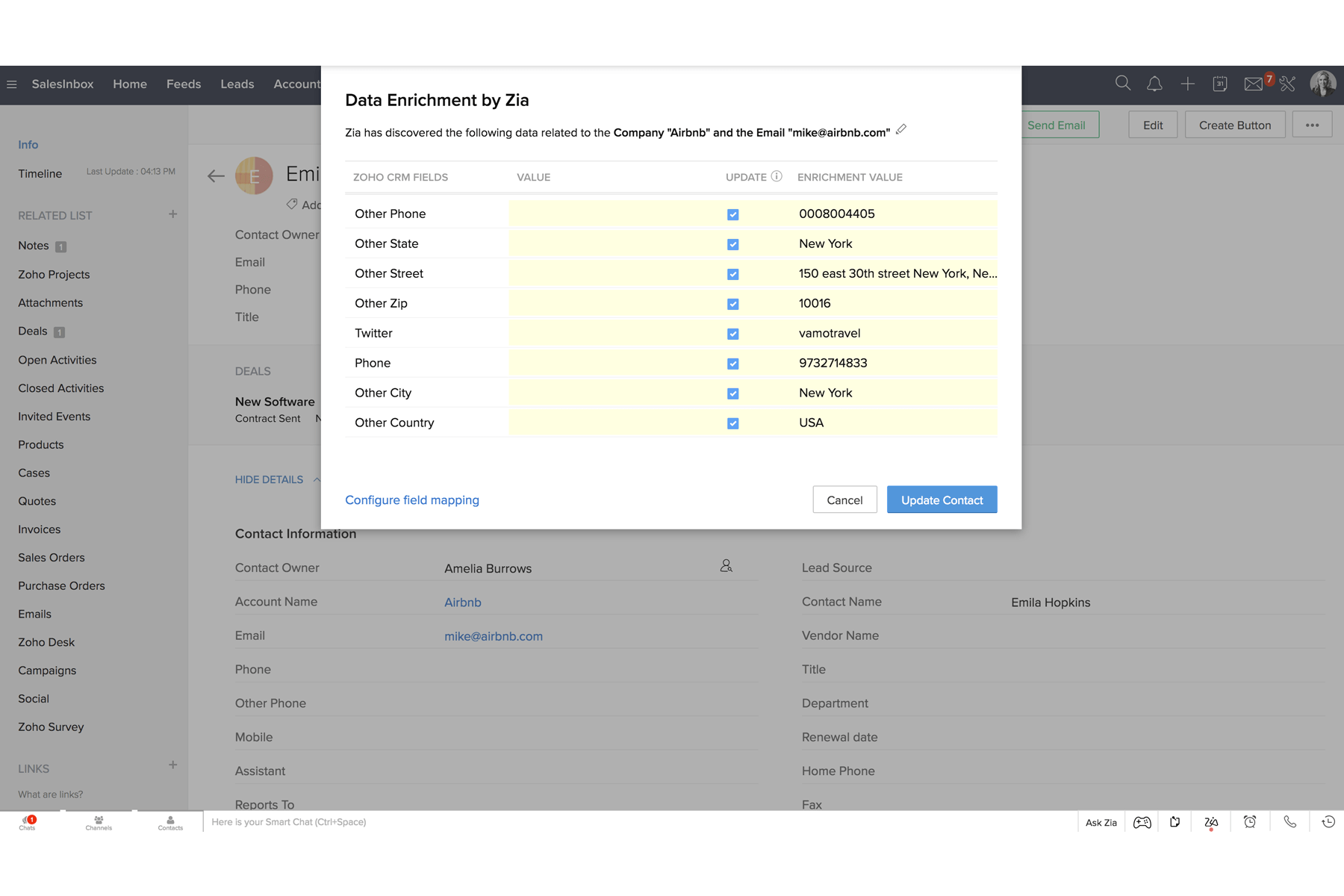The width and height of the screenshot is (1344, 896).
Task: Toggle the Other Country update checkbox
Action: [732, 423]
